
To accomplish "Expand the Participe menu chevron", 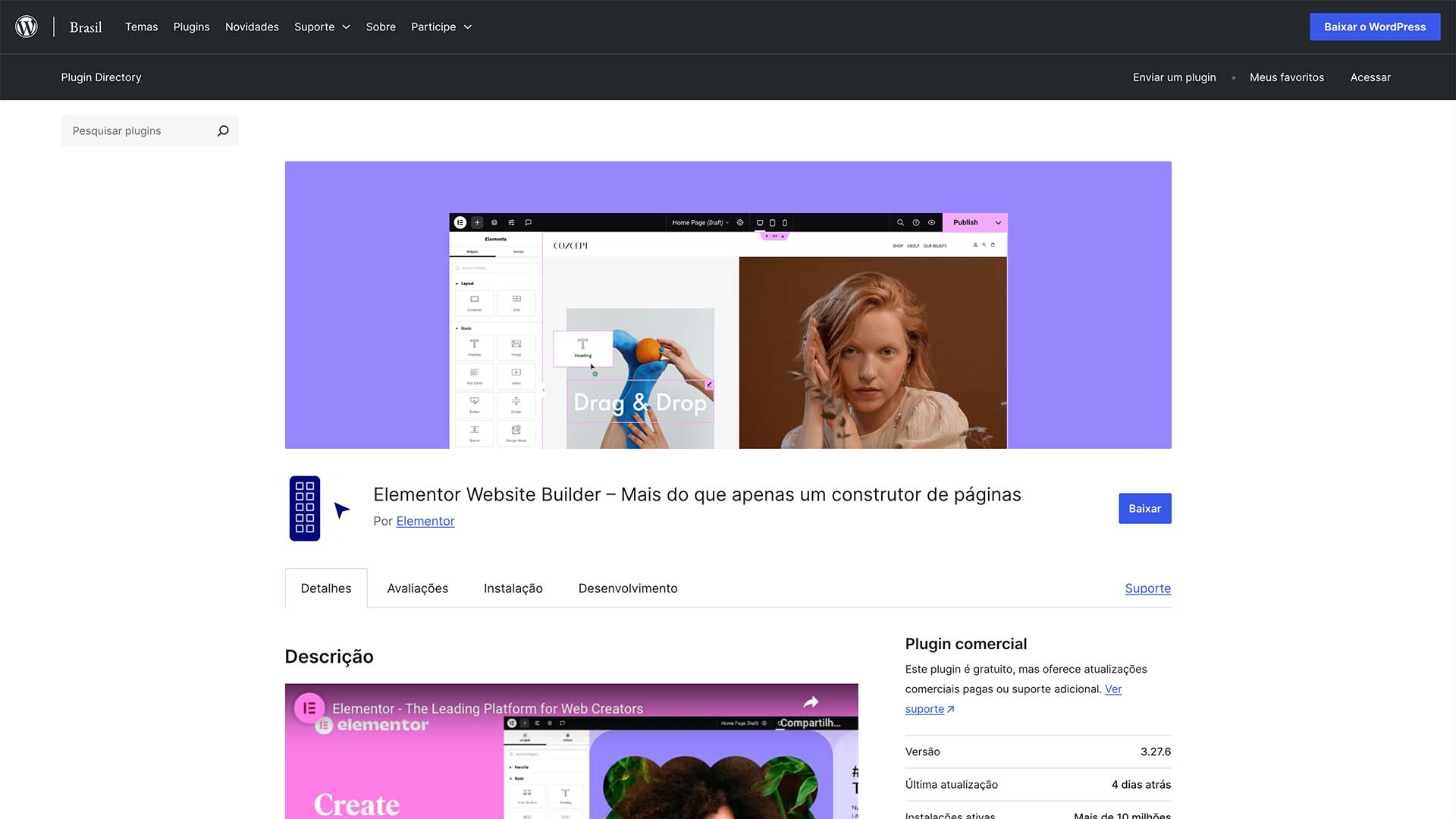I will coord(468,27).
